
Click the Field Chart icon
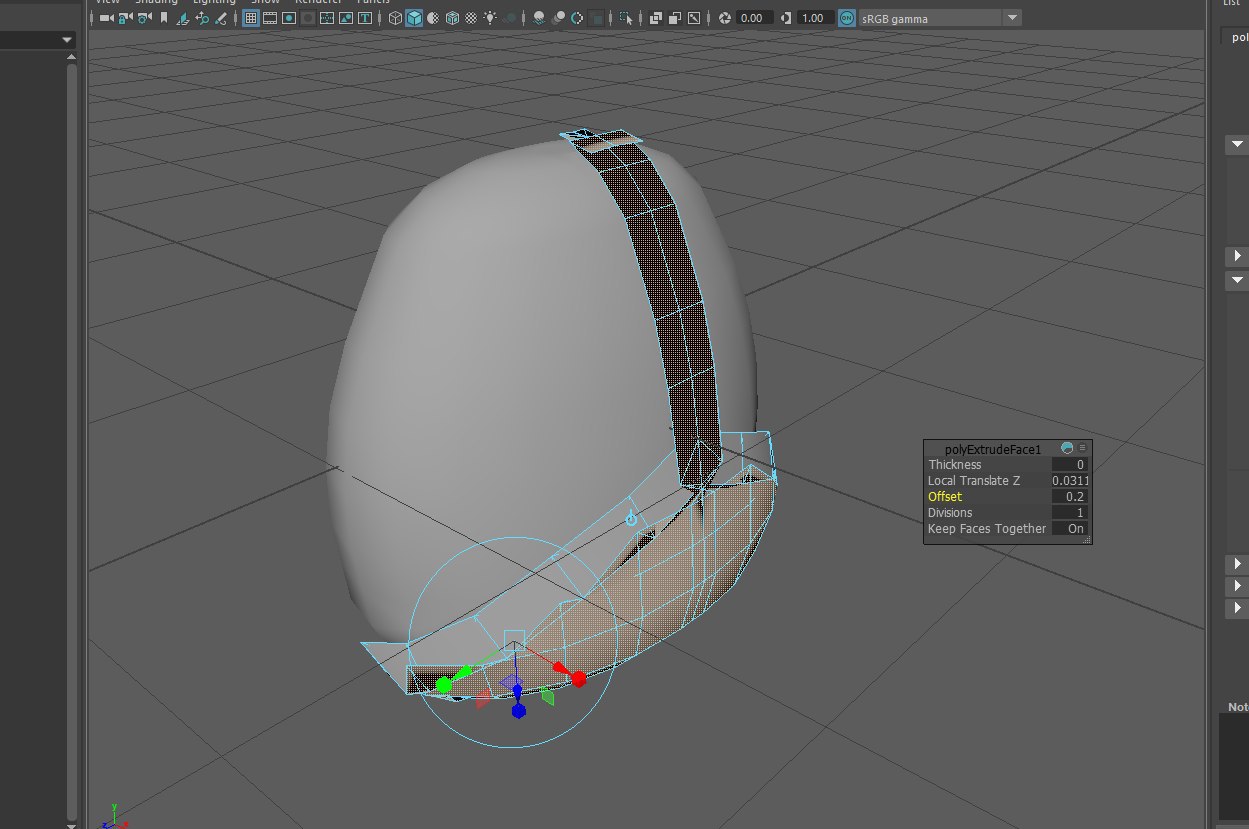point(327,18)
